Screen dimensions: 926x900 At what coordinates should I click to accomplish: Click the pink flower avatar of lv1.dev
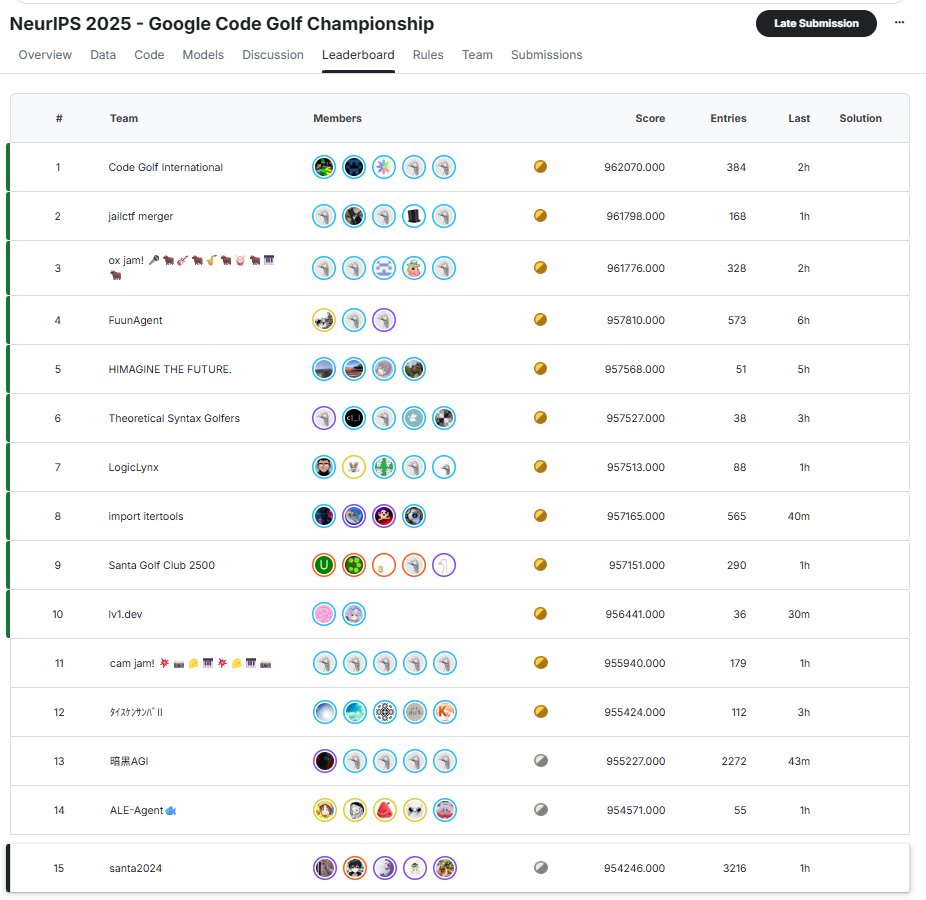tap(324, 613)
